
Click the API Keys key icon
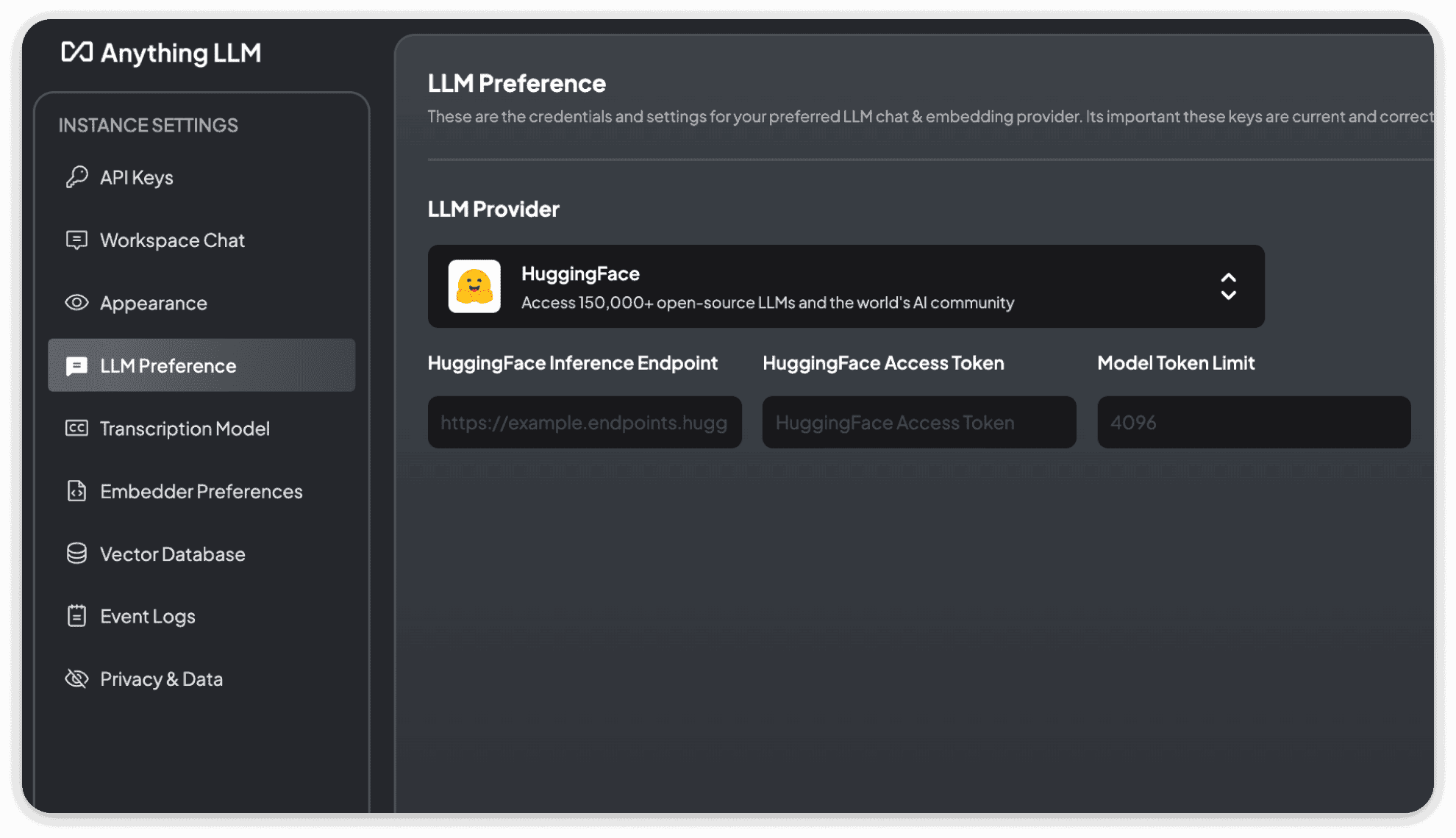(x=76, y=177)
